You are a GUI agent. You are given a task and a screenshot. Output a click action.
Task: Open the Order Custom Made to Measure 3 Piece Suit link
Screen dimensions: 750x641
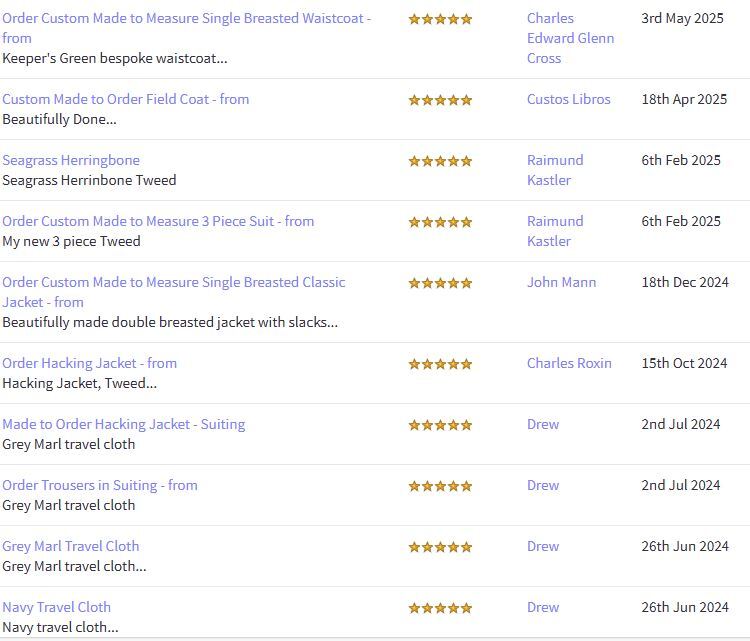[x=158, y=221]
